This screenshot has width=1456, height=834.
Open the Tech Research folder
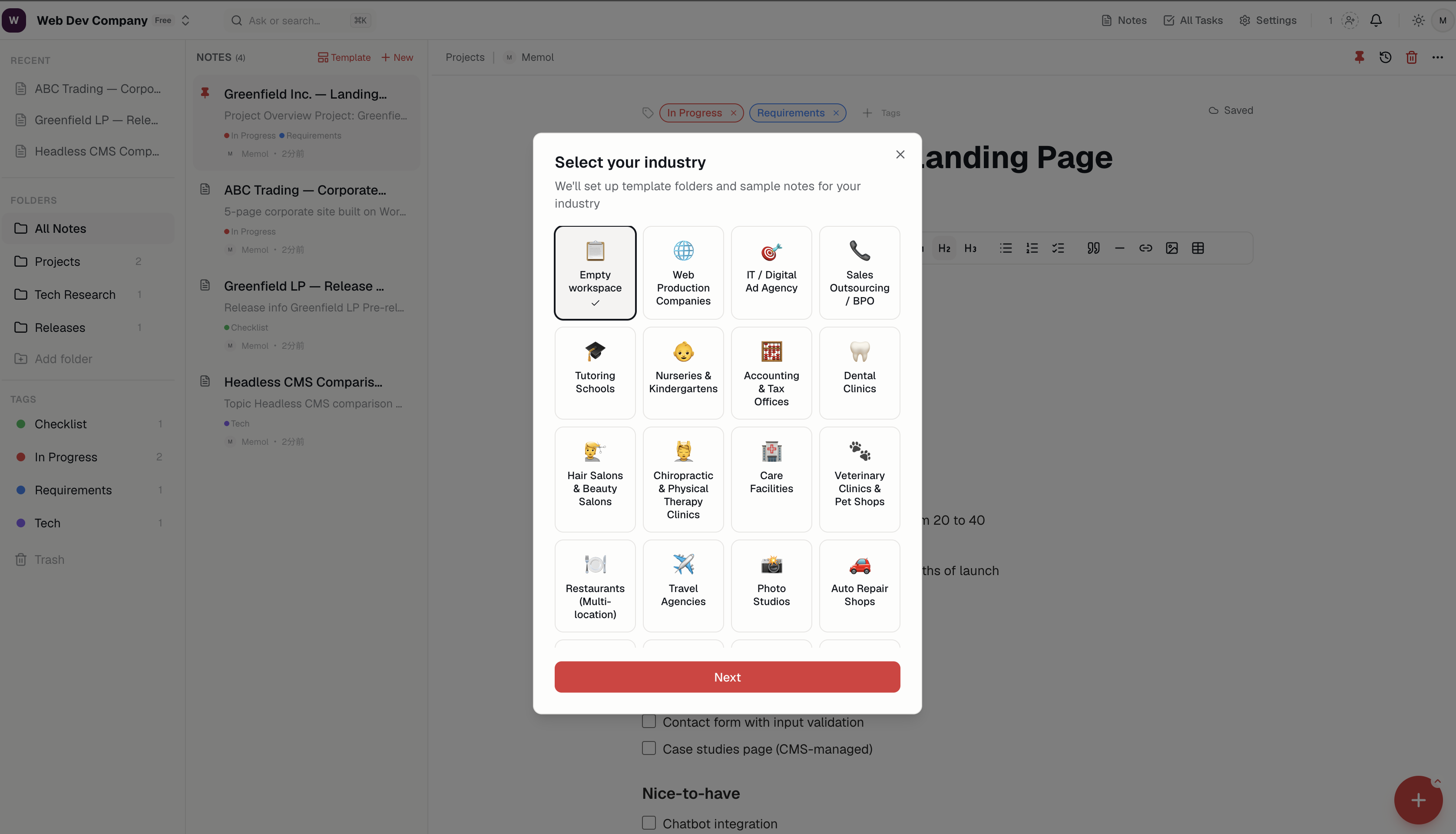click(89, 295)
